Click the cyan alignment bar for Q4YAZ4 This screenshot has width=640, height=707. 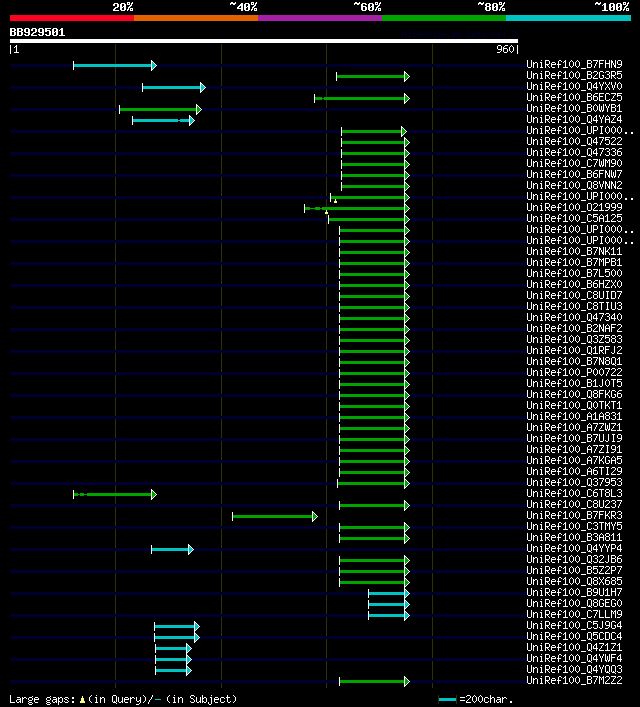[163, 120]
